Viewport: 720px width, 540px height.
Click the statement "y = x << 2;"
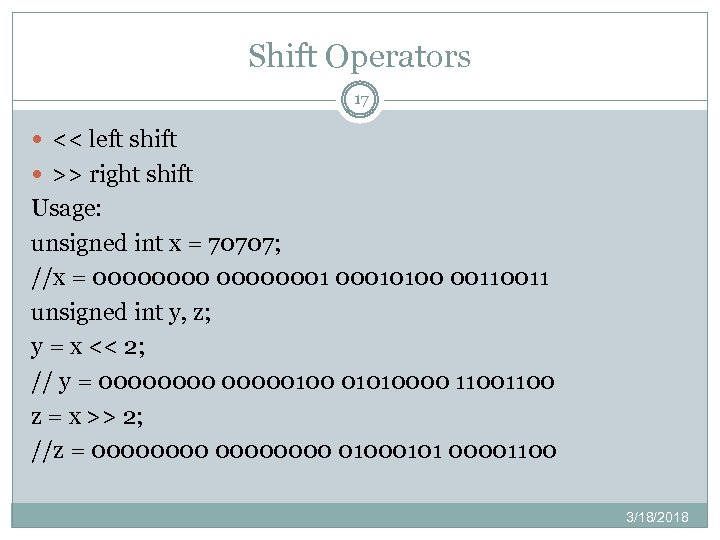pyautogui.click(x=89, y=346)
